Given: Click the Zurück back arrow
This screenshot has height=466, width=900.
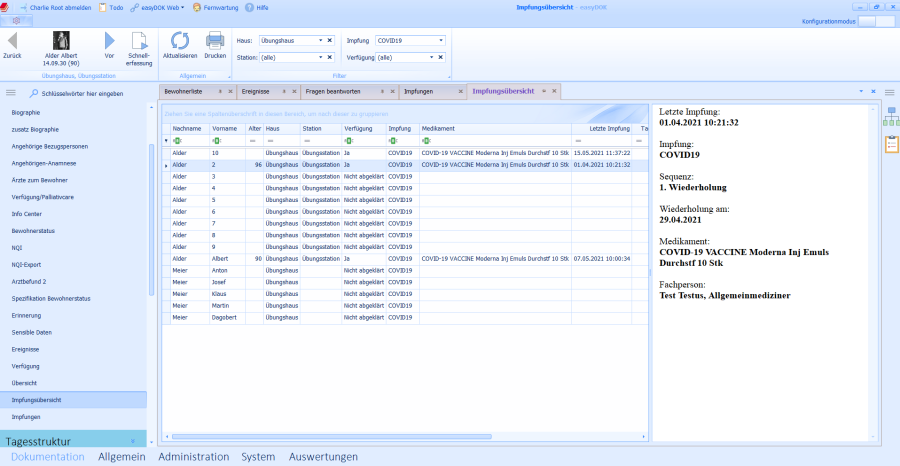Looking at the screenshot, I should tap(13, 41).
